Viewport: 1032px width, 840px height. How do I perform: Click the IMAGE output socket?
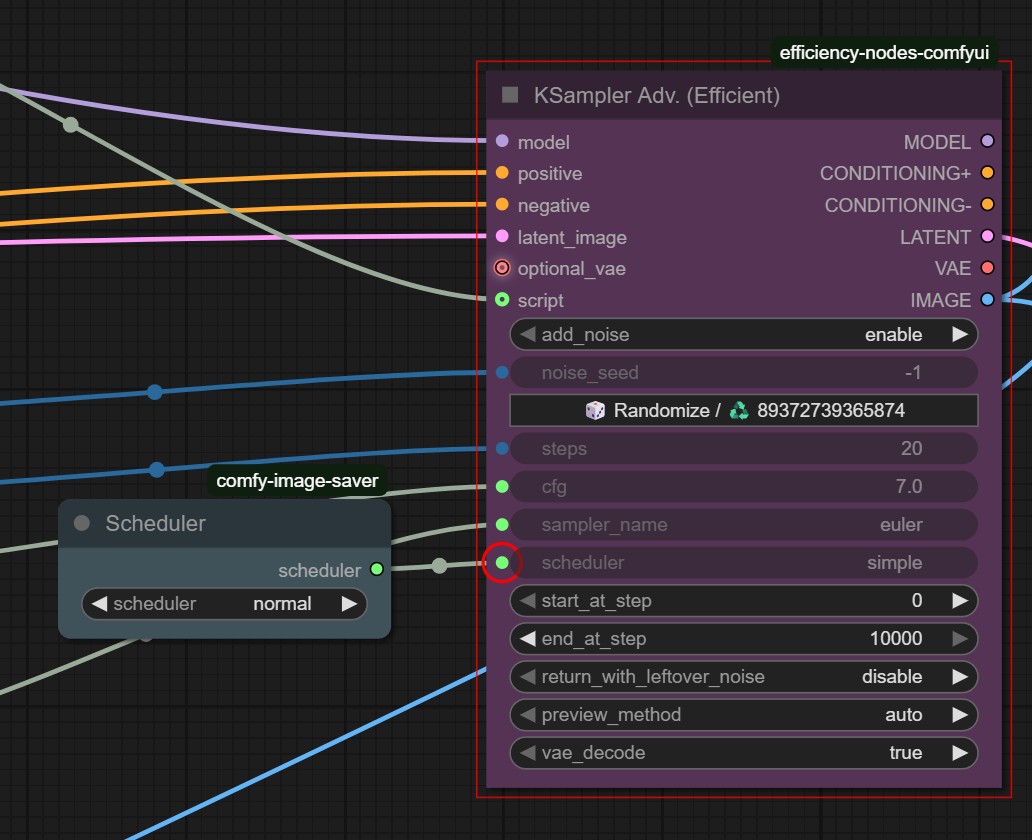987,300
